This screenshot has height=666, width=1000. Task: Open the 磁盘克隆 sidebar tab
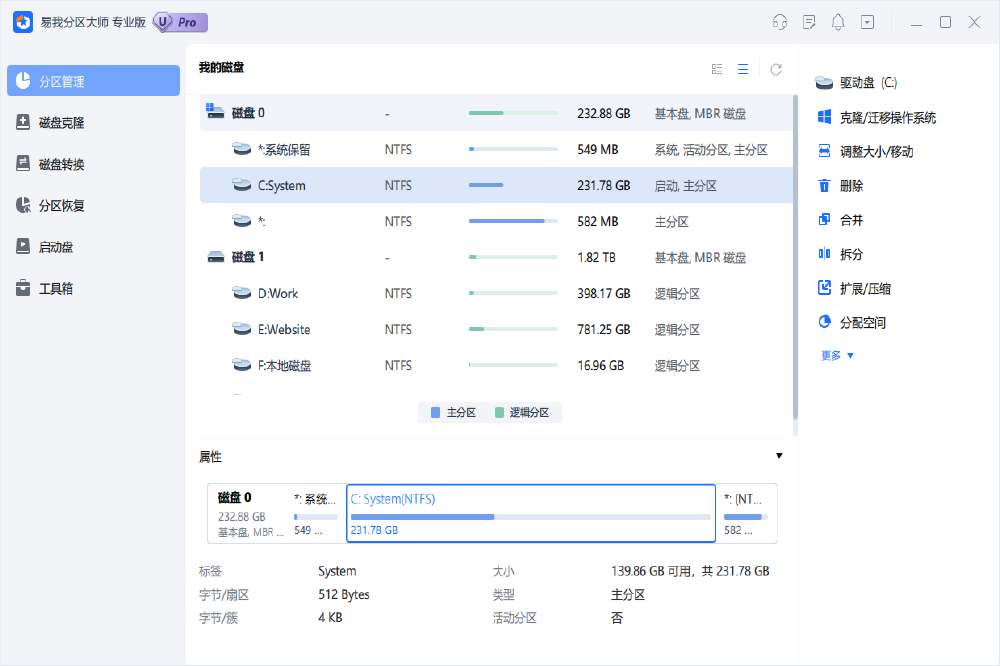coord(61,123)
